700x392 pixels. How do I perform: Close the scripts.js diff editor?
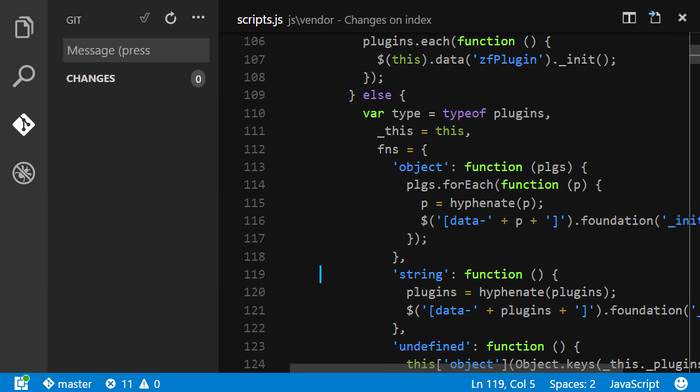[x=682, y=18]
